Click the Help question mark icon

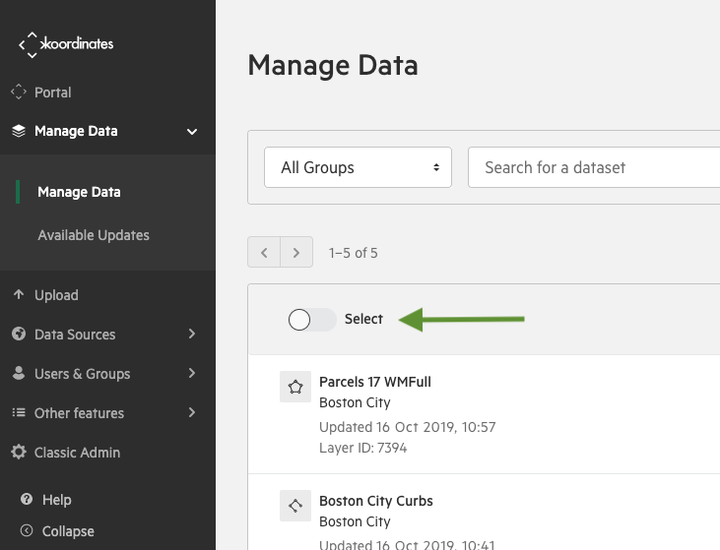(27, 499)
